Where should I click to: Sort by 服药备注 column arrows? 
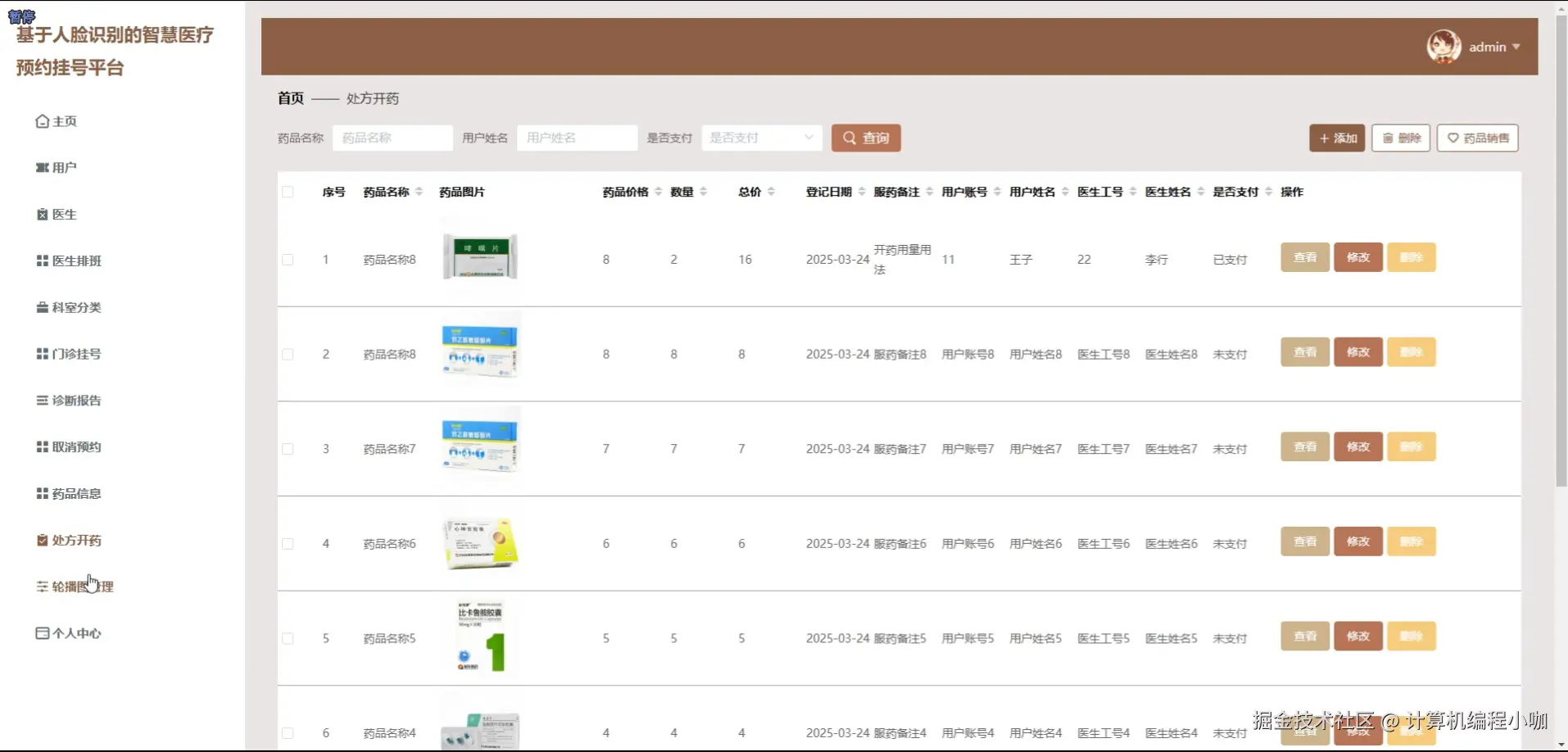click(930, 192)
